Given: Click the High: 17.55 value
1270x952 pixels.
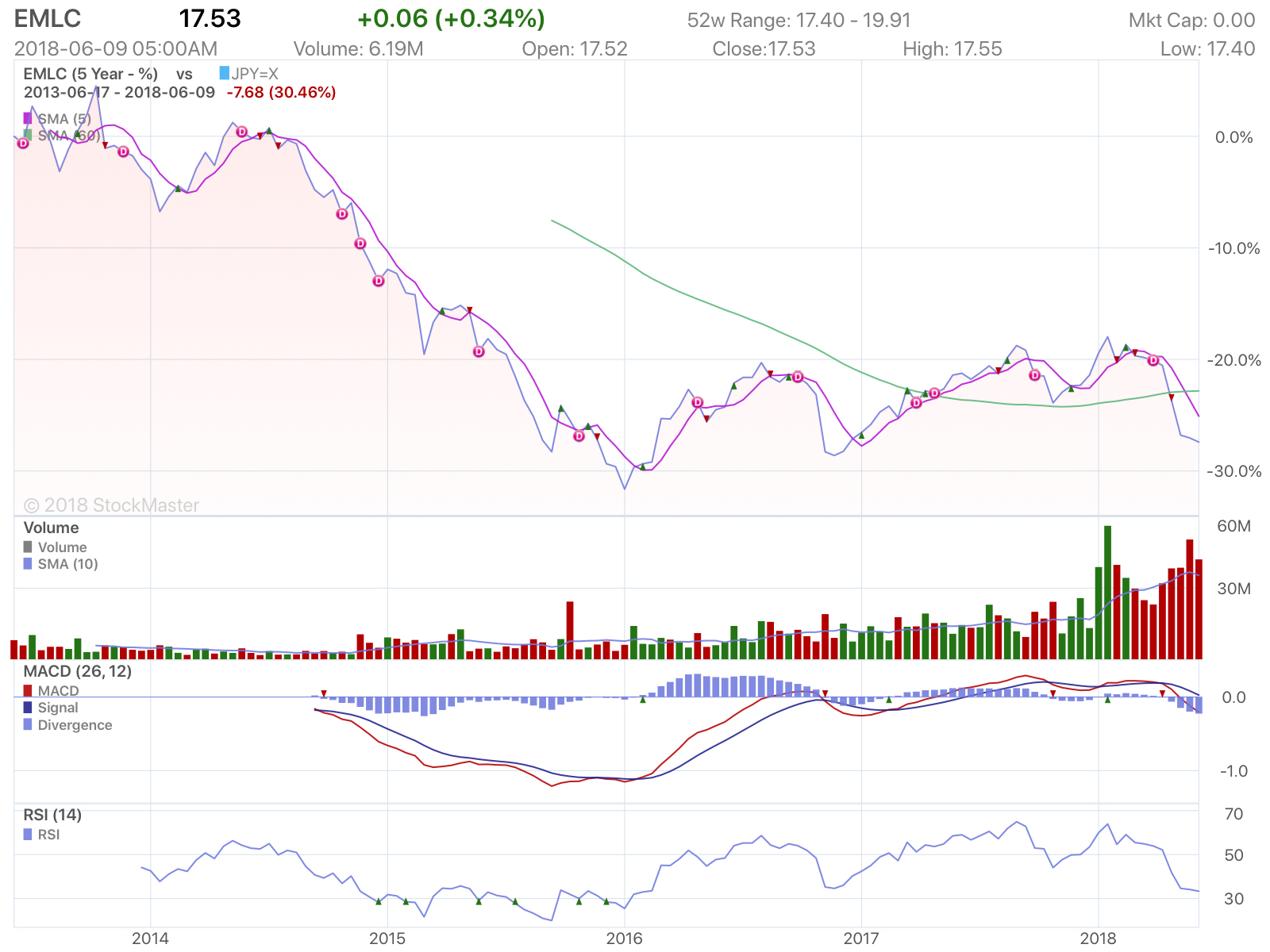Looking at the screenshot, I should (952, 49).
